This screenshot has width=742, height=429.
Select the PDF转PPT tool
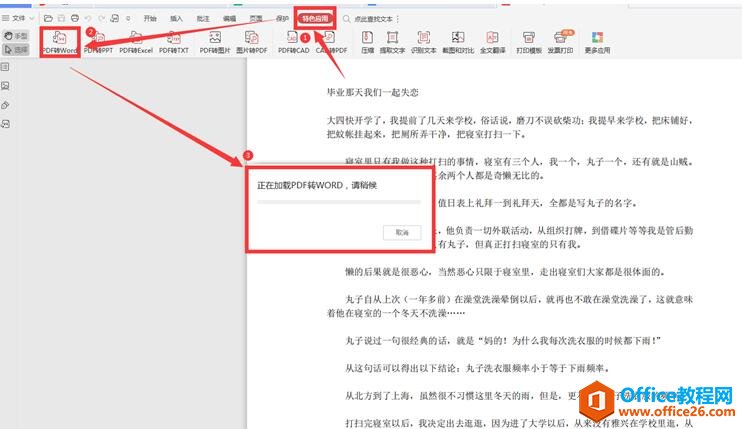[98, 42]
